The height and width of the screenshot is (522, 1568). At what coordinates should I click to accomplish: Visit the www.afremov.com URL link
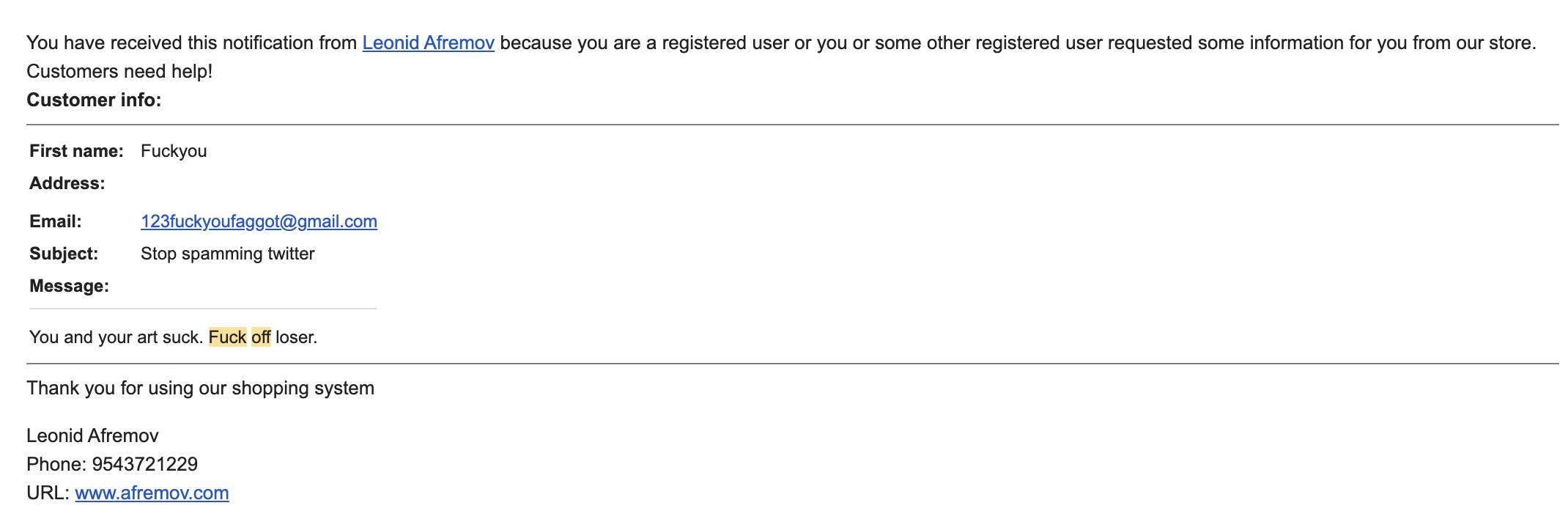click(x=152, y=493)
